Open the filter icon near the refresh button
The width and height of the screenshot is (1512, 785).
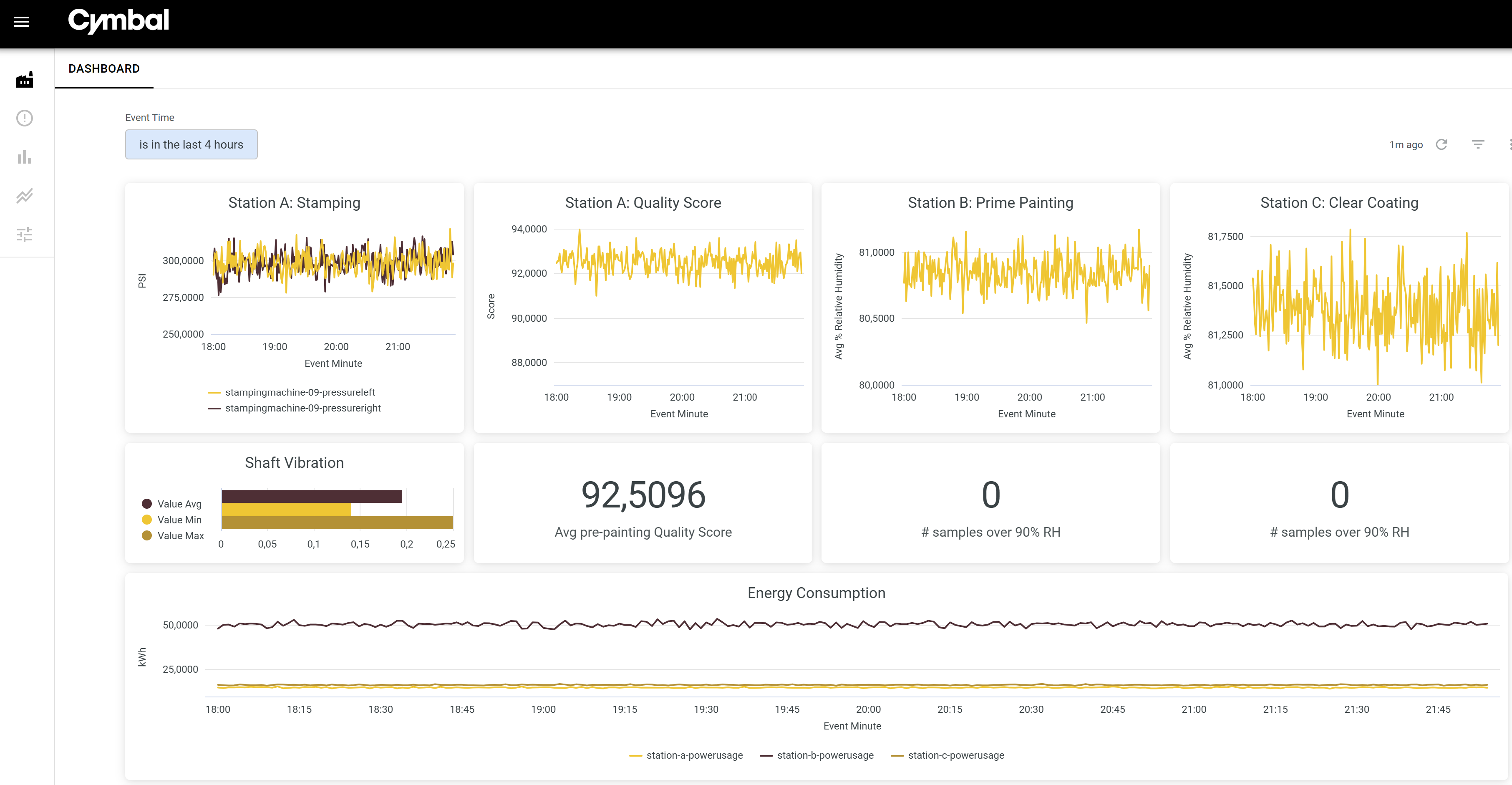click(x=1478, y=144)
